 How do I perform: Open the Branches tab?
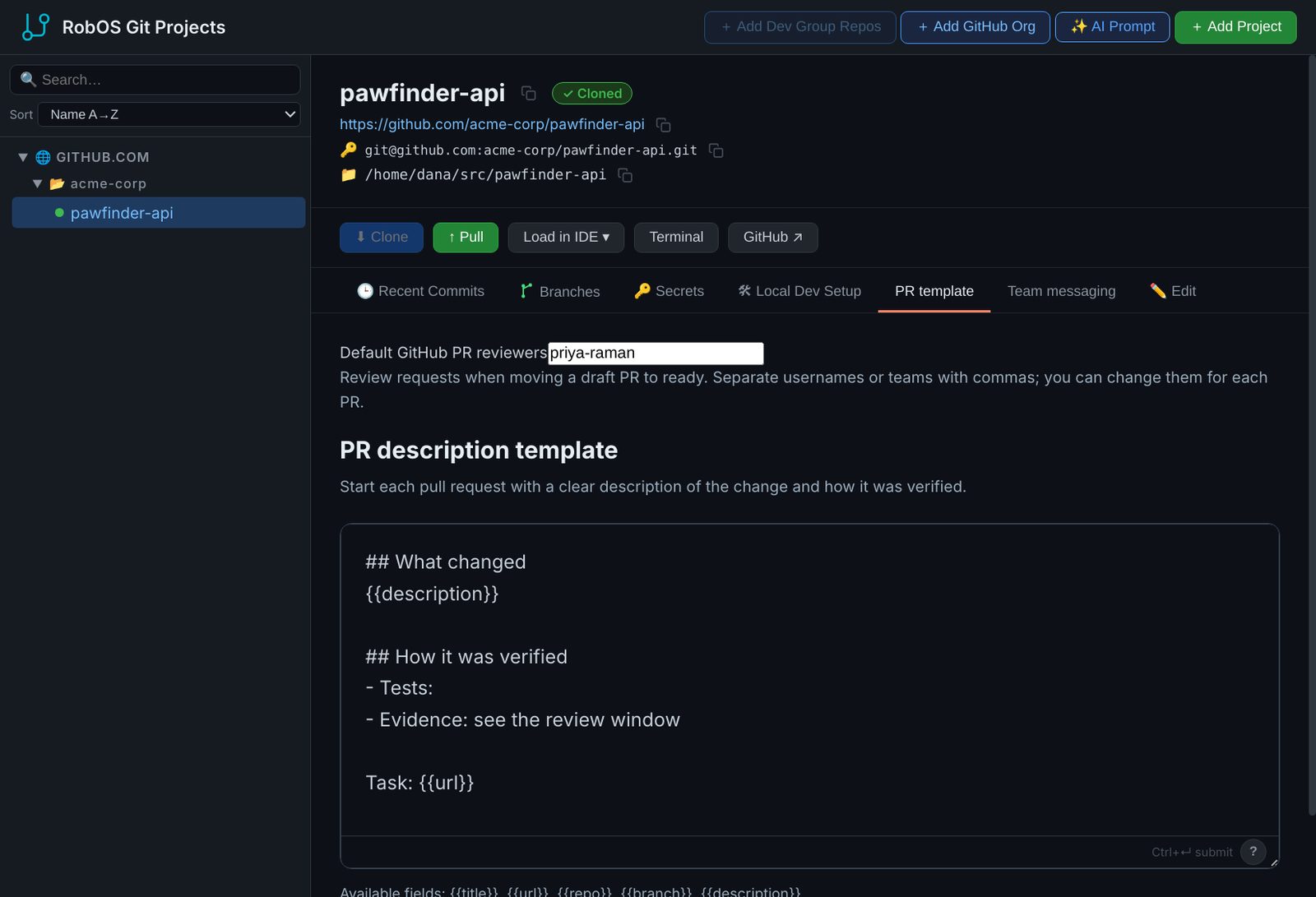pyautogui.click(x=559, y=291)
